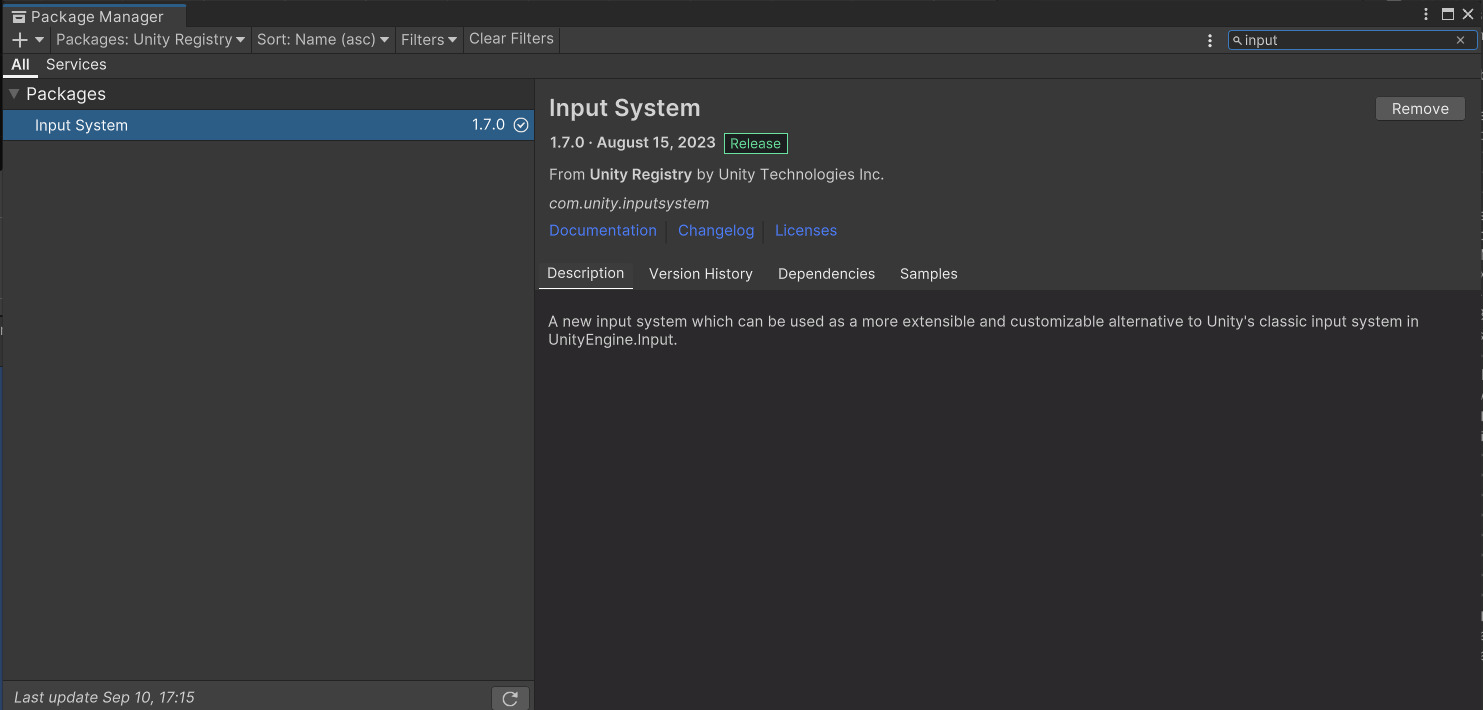1483x710 pixels.
Task: Select the Dependencies tab
Action: tap(826, 274)
